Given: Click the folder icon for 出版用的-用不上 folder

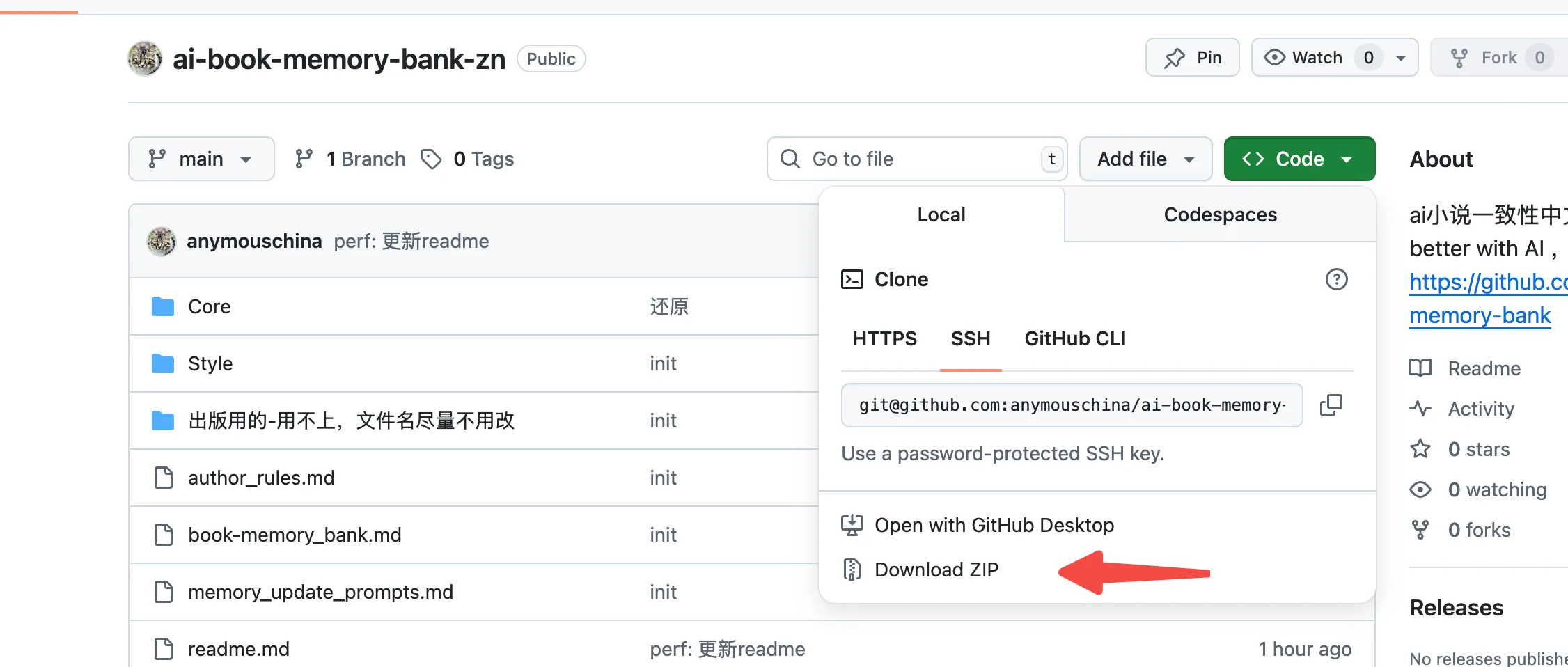Looking at the screenshot, I should click(163, 421).
